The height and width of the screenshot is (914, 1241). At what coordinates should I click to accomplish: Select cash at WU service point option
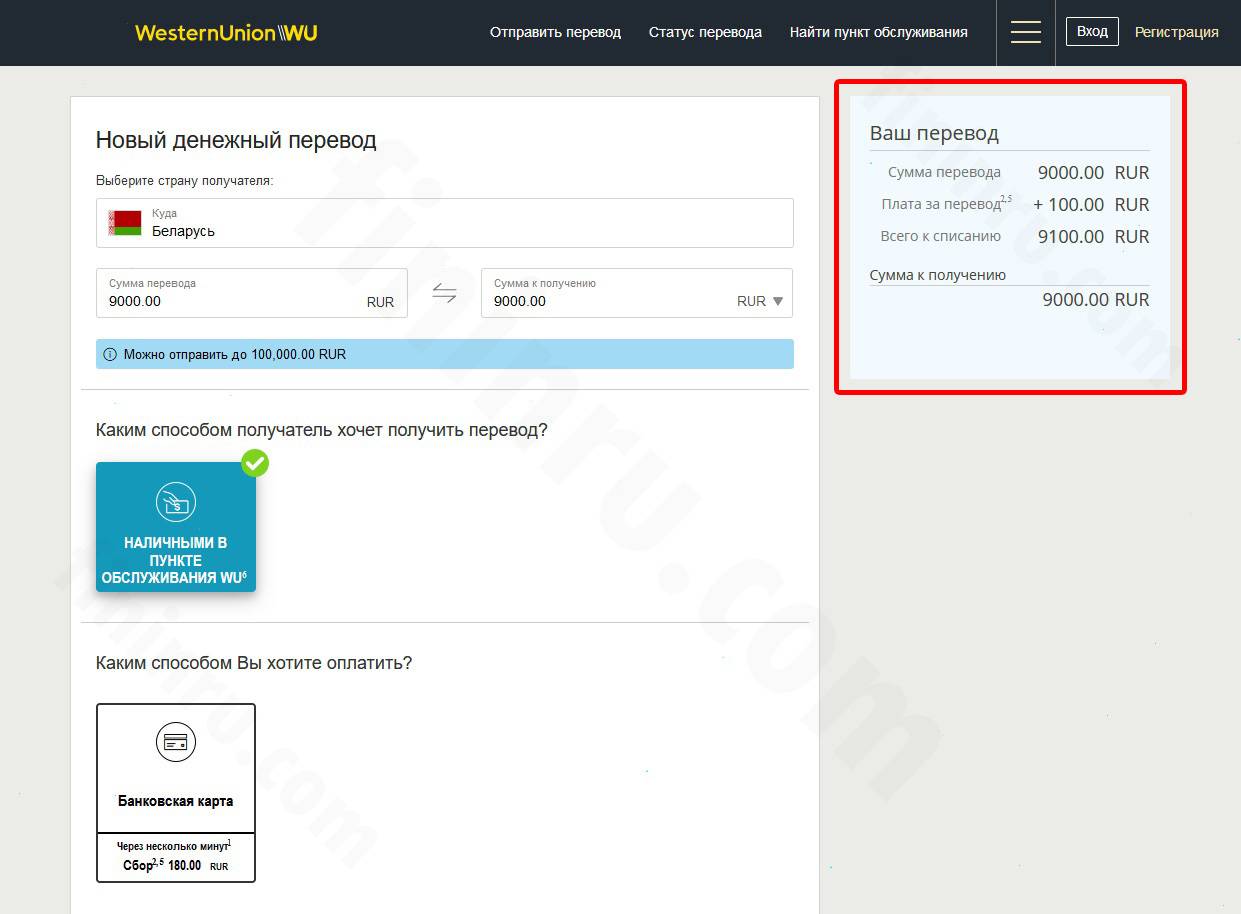(x=176, y=527)
